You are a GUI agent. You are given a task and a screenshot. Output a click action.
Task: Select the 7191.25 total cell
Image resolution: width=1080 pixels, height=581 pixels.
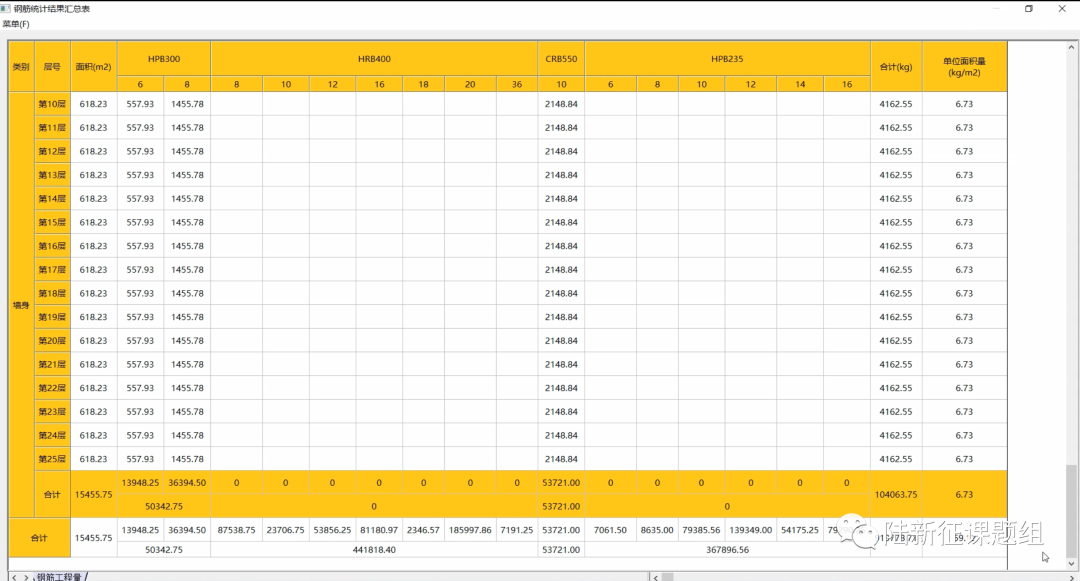coord(517,530)
